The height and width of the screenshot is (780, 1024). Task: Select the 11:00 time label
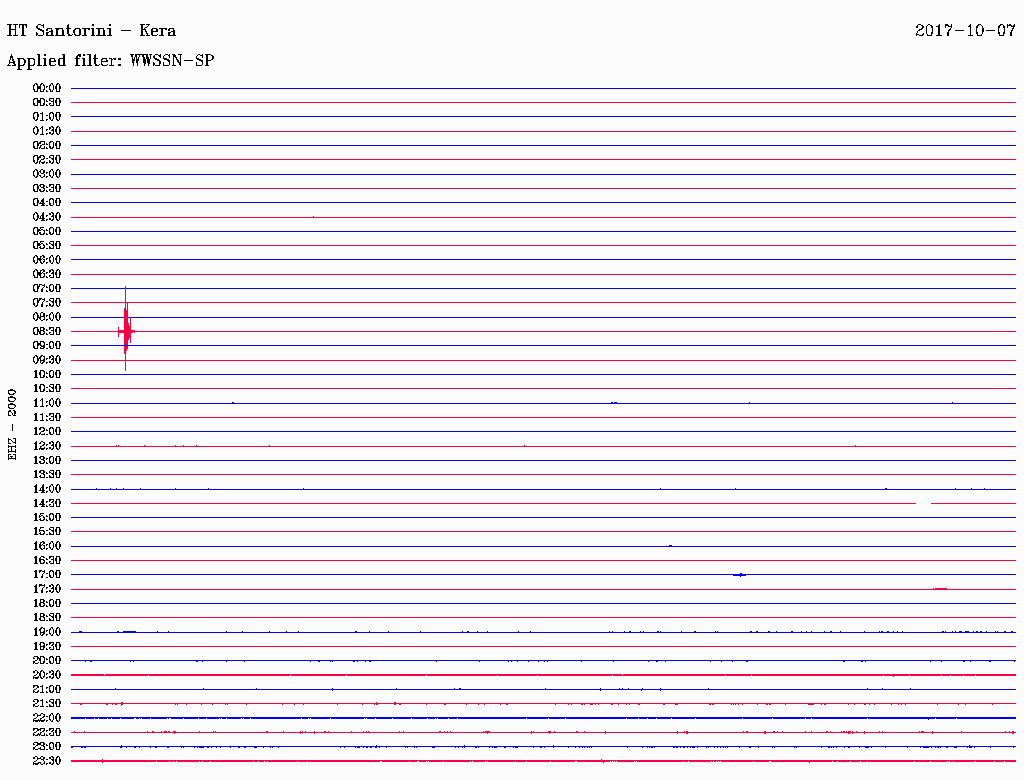click(x=47, y=403)
